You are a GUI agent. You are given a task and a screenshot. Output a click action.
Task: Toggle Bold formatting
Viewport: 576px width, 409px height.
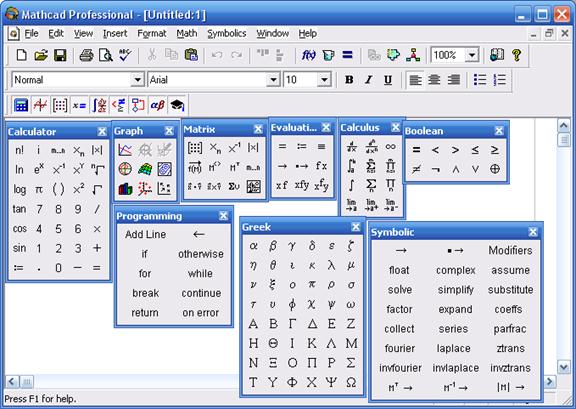[349, 80]
